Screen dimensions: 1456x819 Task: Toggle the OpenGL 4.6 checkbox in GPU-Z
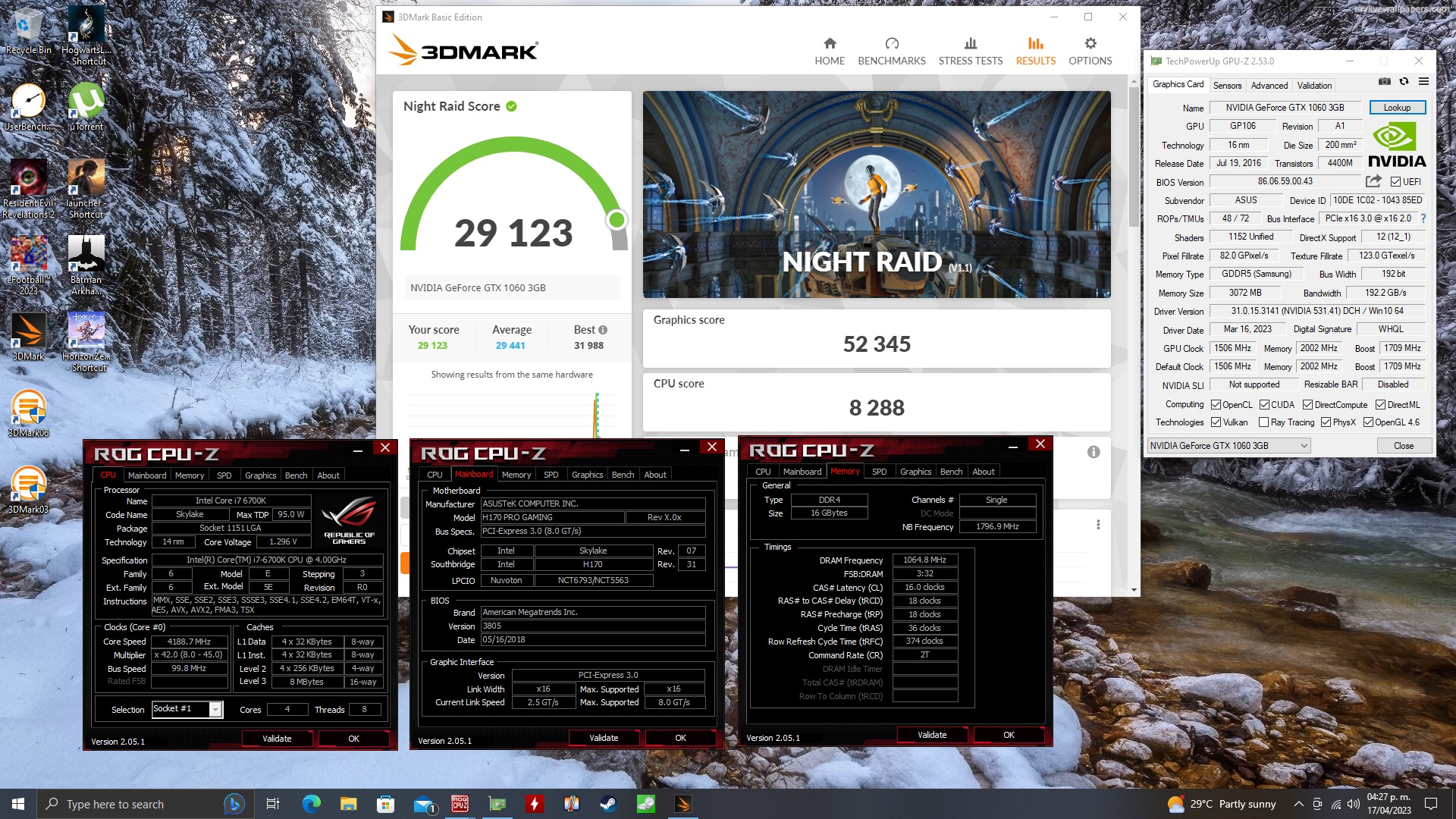pyautogui.click(x=1369, y=422)
